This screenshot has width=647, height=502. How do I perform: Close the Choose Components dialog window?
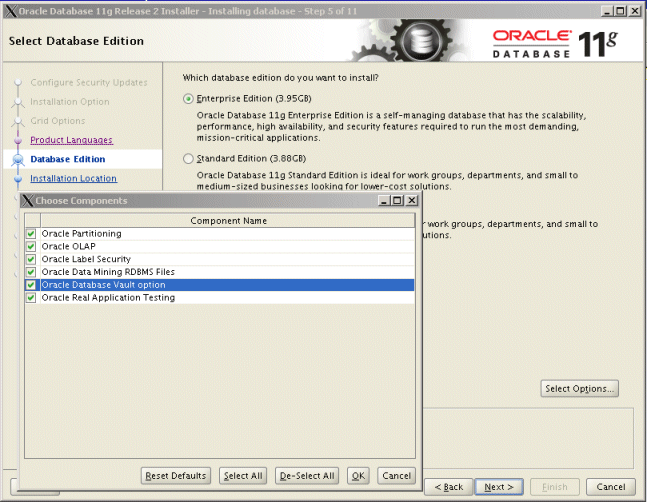[412, 200]
